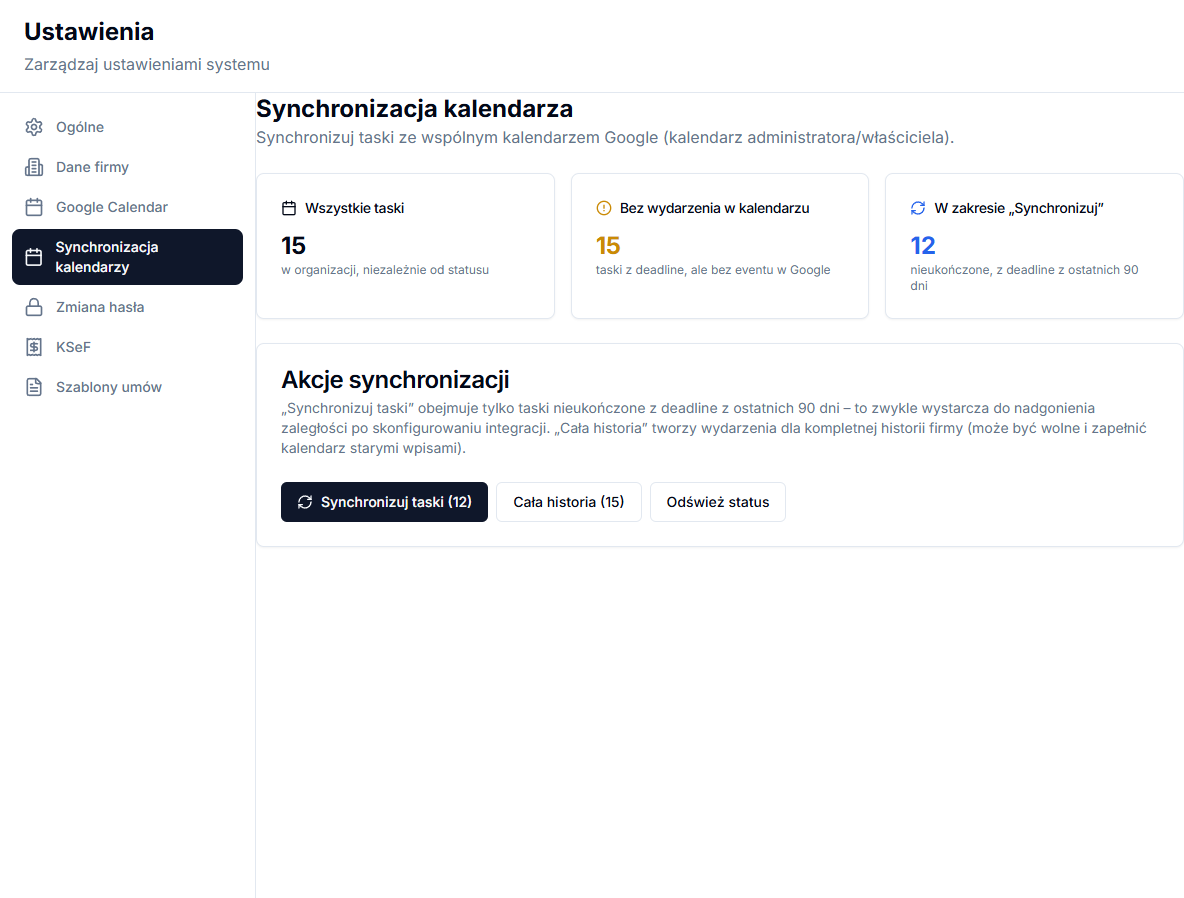Click W zakresie „Synchronizuj” title
Image resolution: width=1184 pixels, height=898 pixels.
click(1019, 208)
